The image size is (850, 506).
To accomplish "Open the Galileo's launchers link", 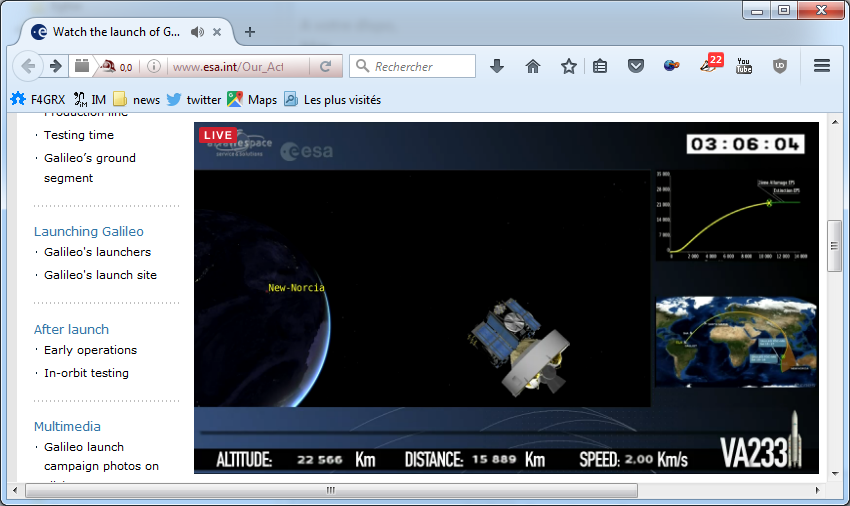I will click(x=97, y=252).
